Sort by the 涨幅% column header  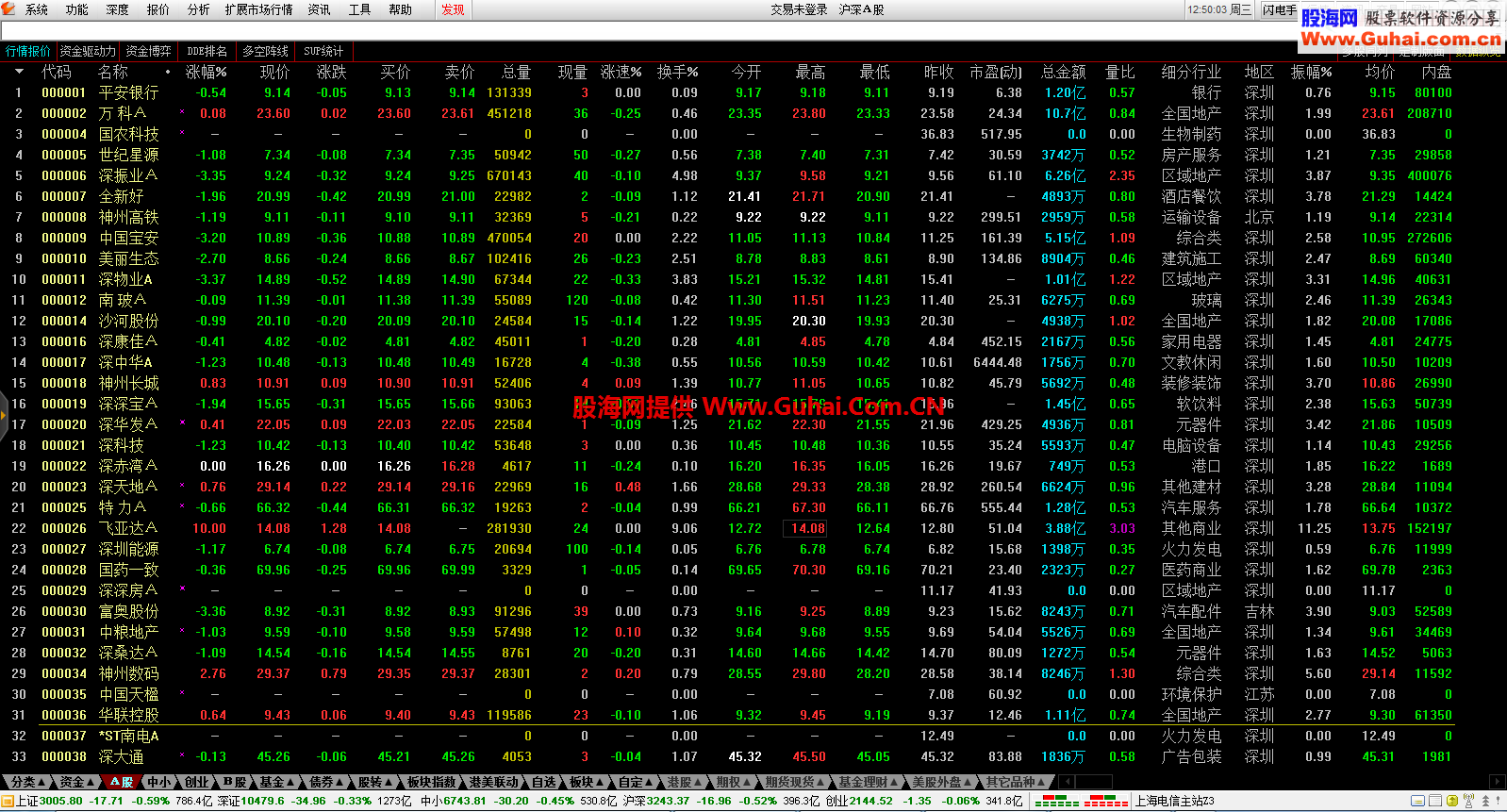coord(207,72)
